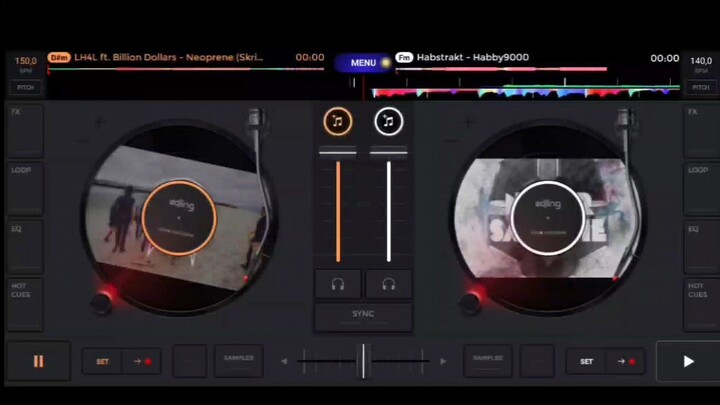
Task: Enable headphone pre-listen for the left deck
Action: pos(338,285)
